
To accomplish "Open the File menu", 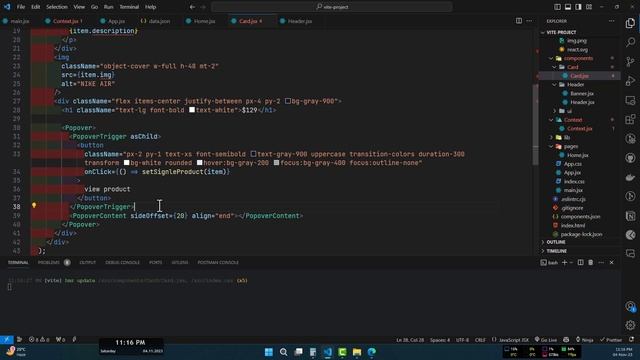I will 21,7.
